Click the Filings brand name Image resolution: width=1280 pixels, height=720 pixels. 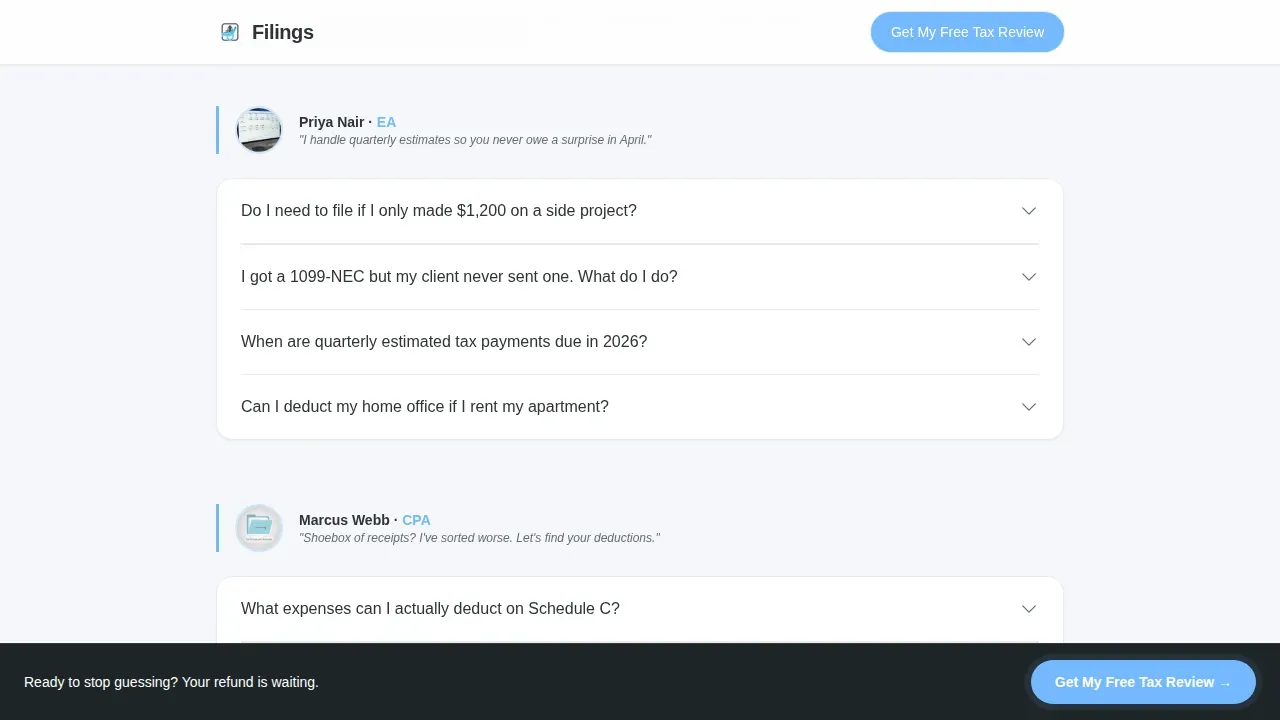(283, 32)
